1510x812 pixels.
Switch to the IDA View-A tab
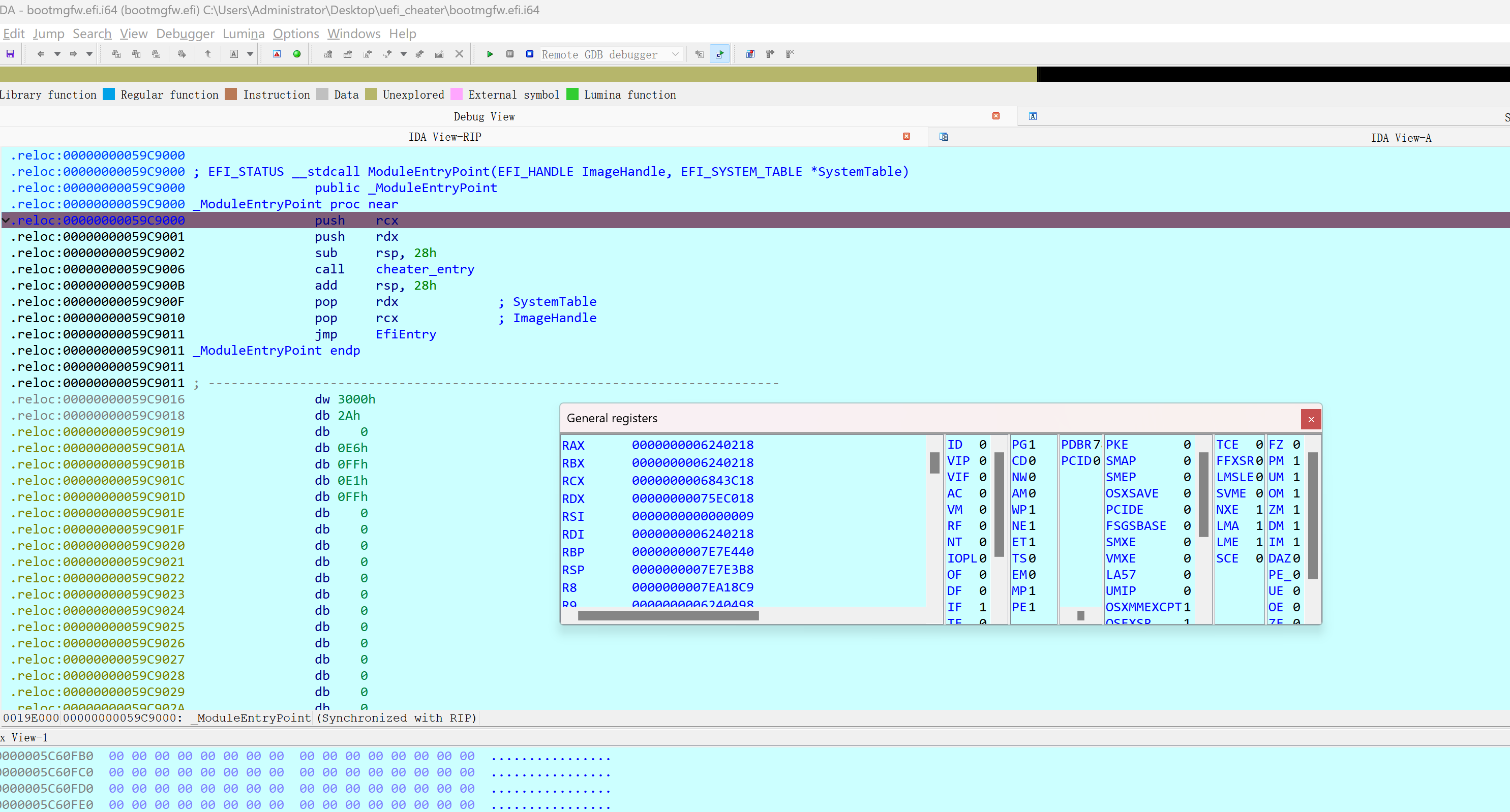click(1401, 138)
